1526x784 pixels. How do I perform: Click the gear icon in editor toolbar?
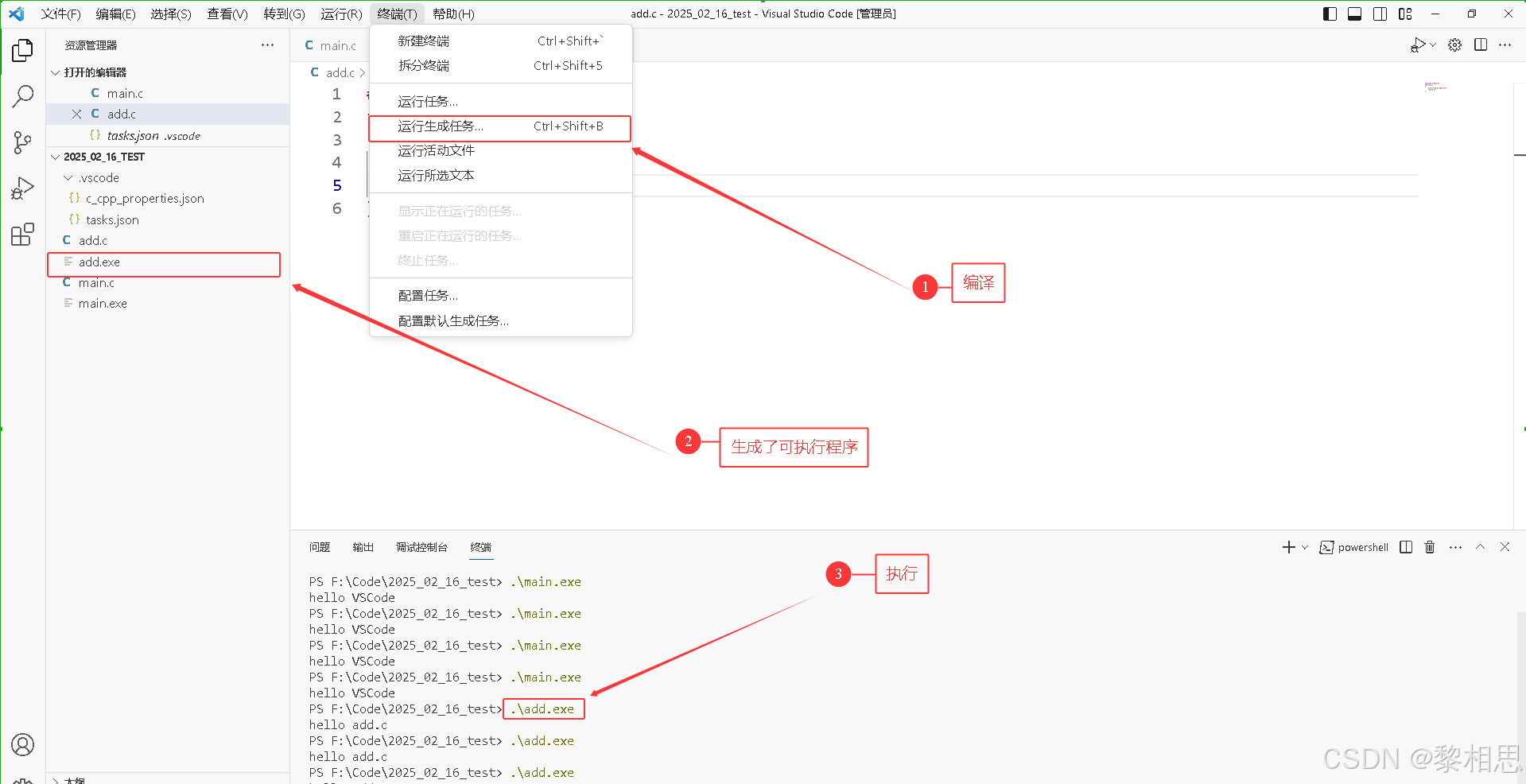tap(1454, 45)
